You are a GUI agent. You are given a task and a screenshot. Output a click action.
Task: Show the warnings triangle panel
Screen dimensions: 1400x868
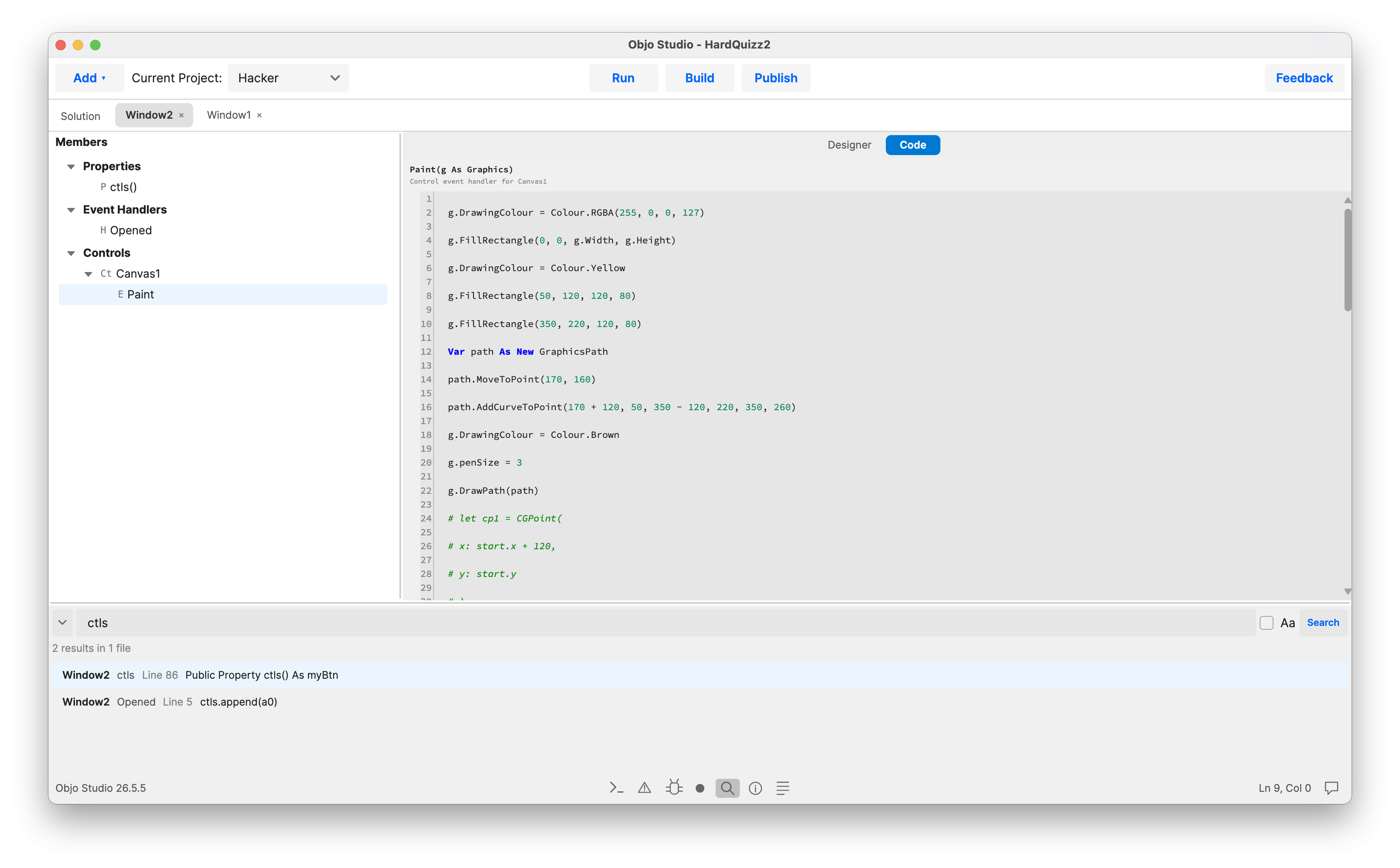pos(645,787)
